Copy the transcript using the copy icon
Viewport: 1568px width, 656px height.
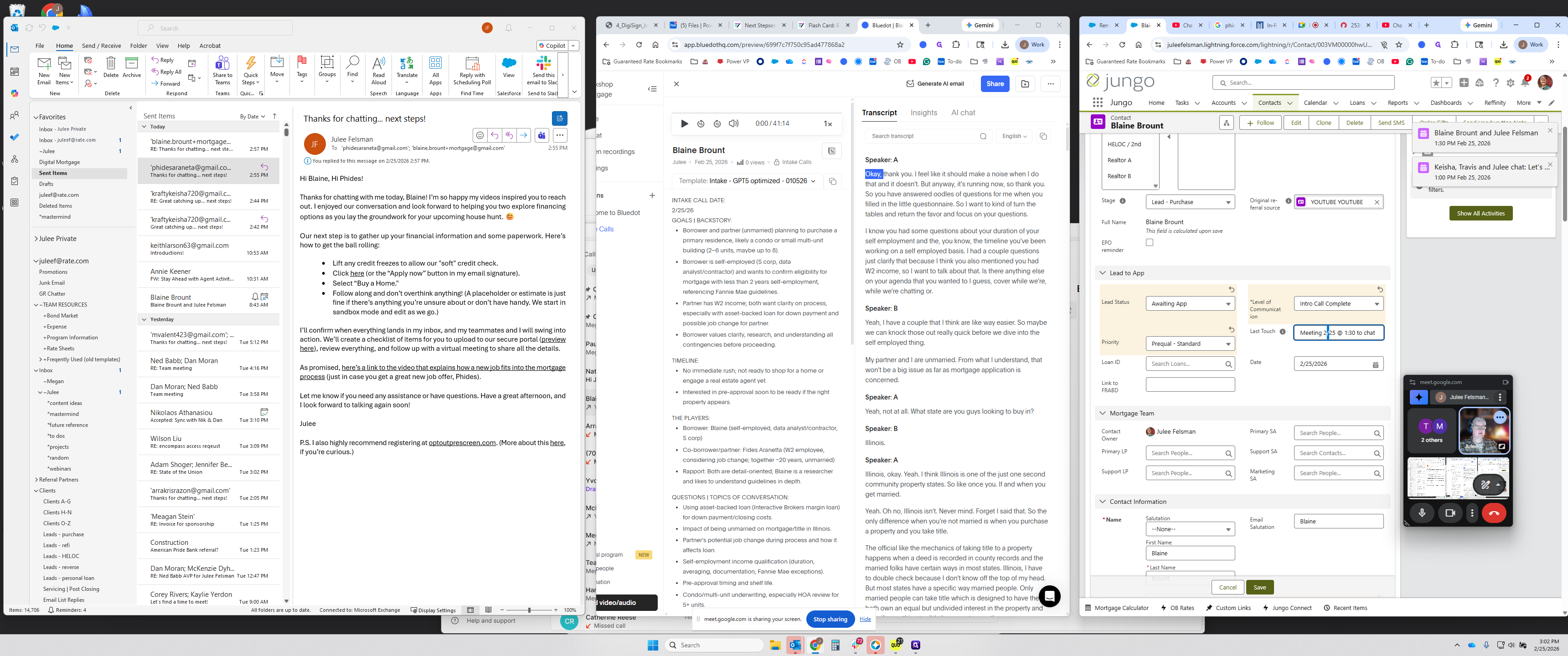pos(1043,136)
